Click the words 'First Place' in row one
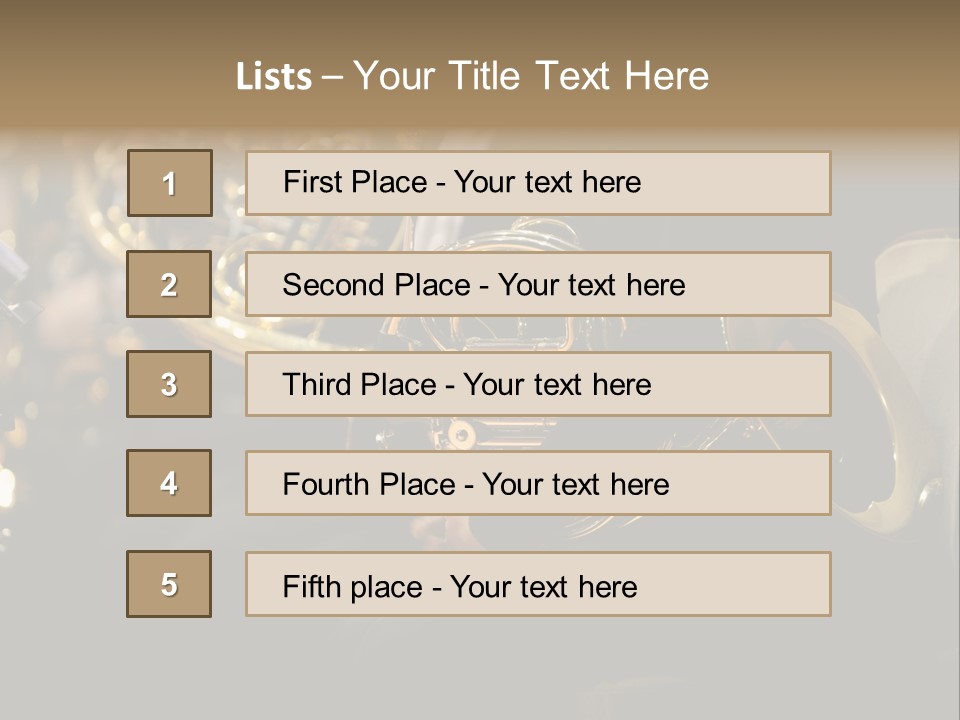Image resolution: width=960 pixels, height=720 pixels. [355, 182]
